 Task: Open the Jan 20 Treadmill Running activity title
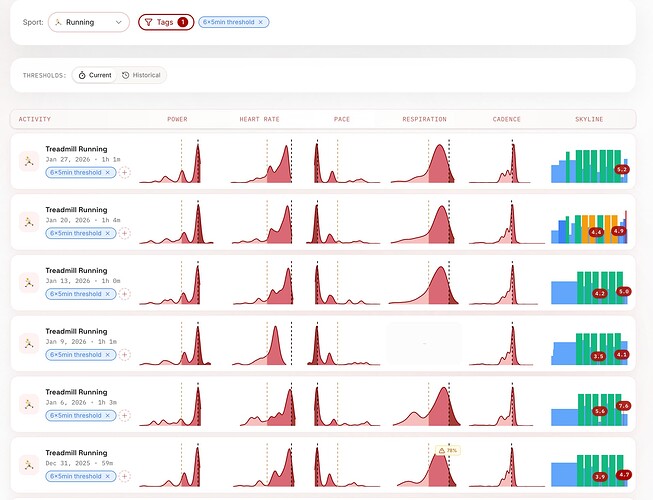pos(76,210)
